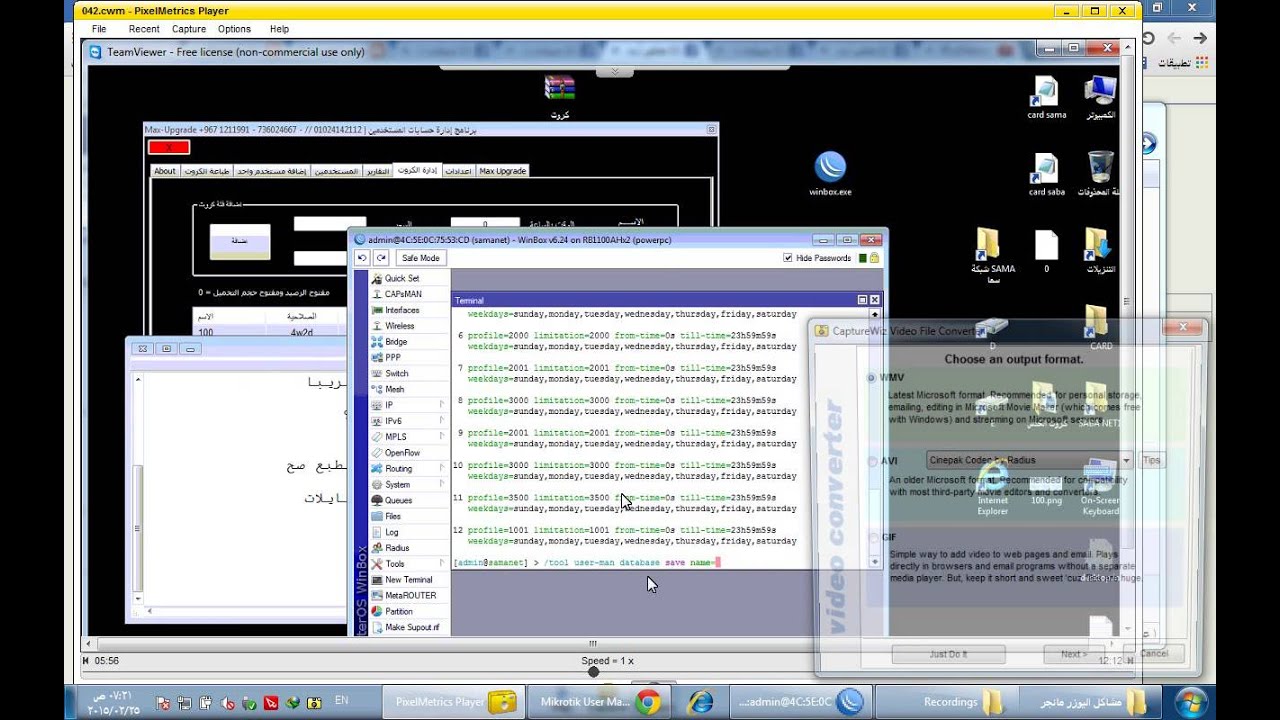Open PPP in WinBox sidebar
Image resolution: width=1280 pixels, height=720 pixels.
393,357
